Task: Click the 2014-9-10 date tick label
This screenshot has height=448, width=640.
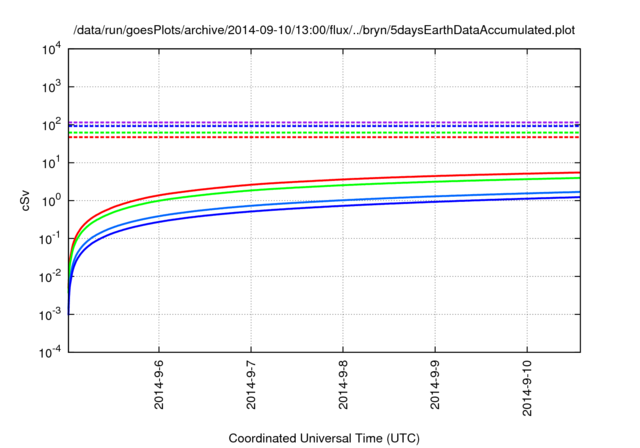Action: (x=527, y=388)
